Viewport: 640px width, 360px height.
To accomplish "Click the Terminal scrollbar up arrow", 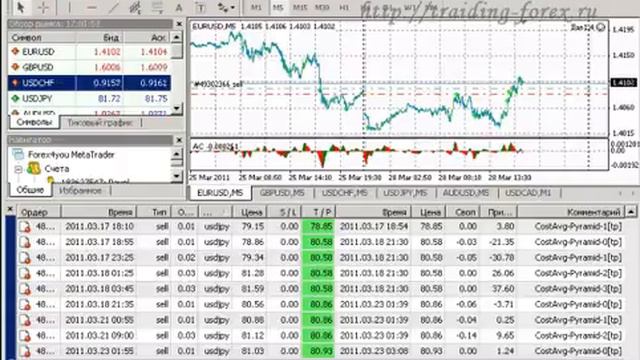I will (x=631, y=212).
